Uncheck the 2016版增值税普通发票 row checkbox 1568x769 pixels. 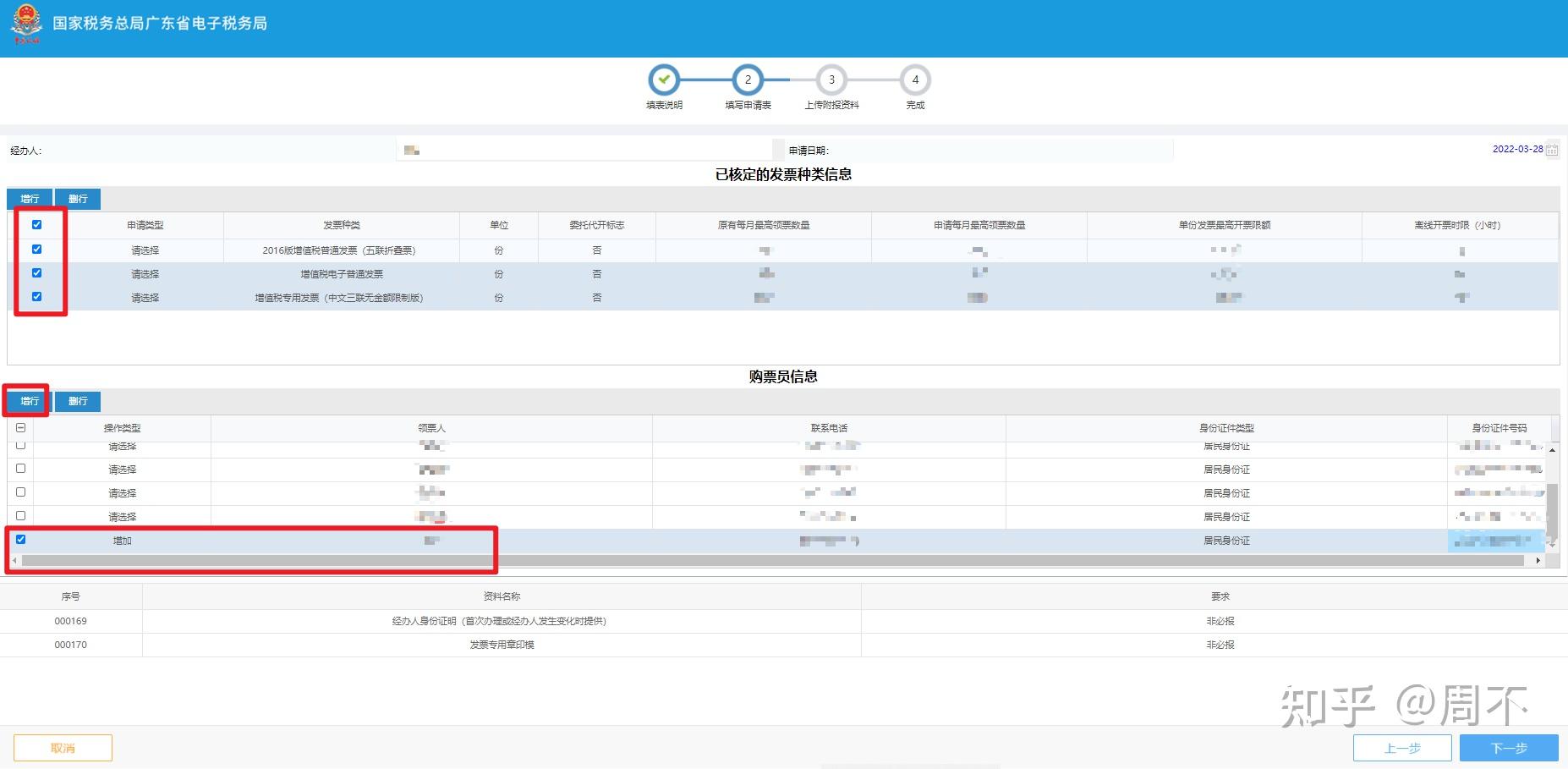click(36, 249)
